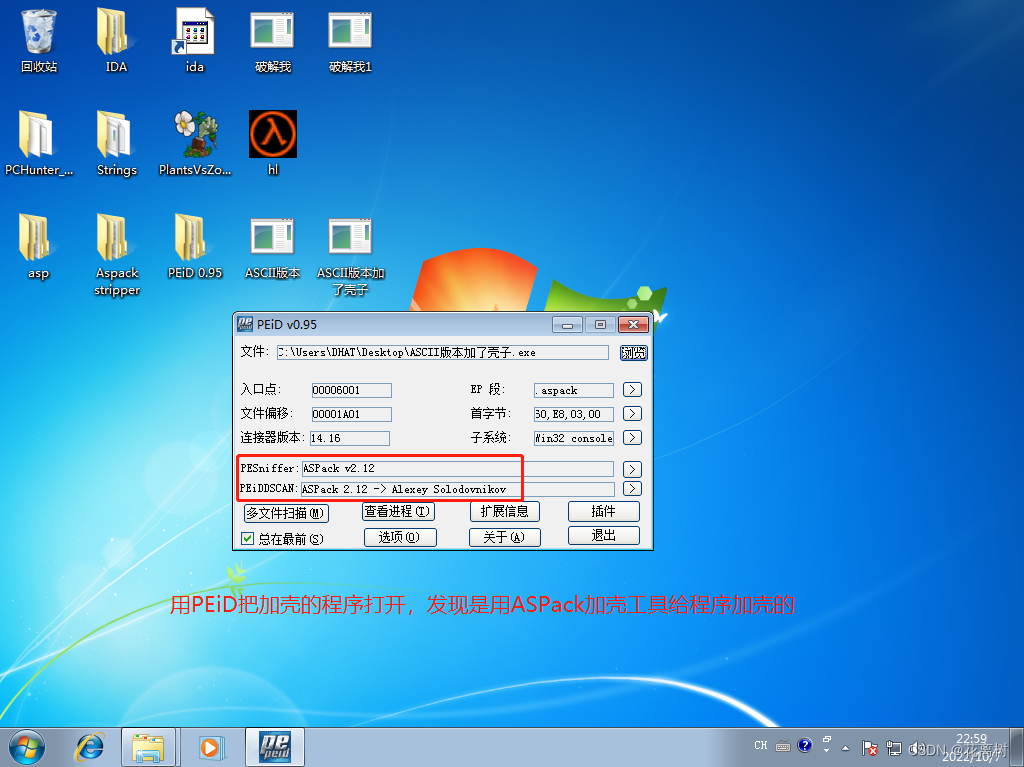1024x767 pixels.
Task: Minimize the PEiD v0.95 window
Action: (568, 325)
